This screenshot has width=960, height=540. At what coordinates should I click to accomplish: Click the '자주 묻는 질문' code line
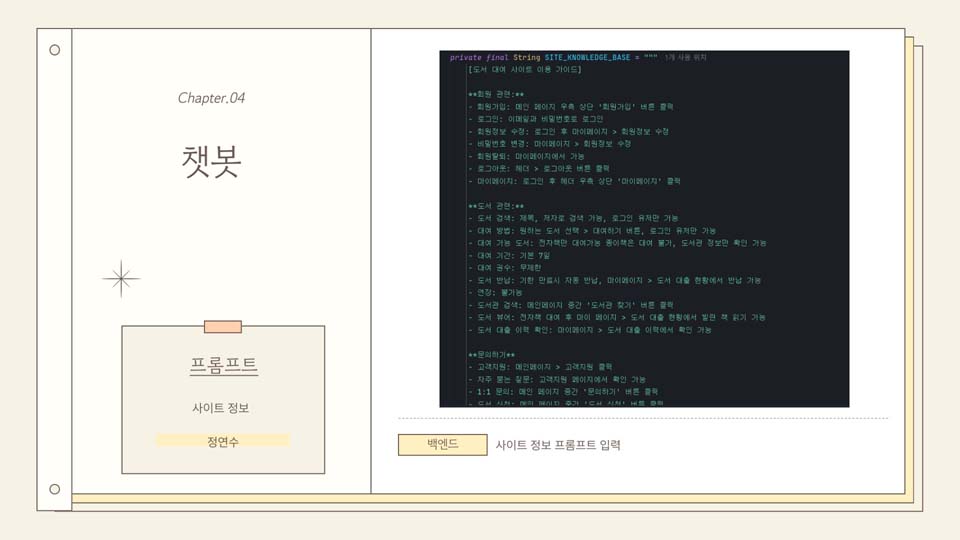click(557, 380)
